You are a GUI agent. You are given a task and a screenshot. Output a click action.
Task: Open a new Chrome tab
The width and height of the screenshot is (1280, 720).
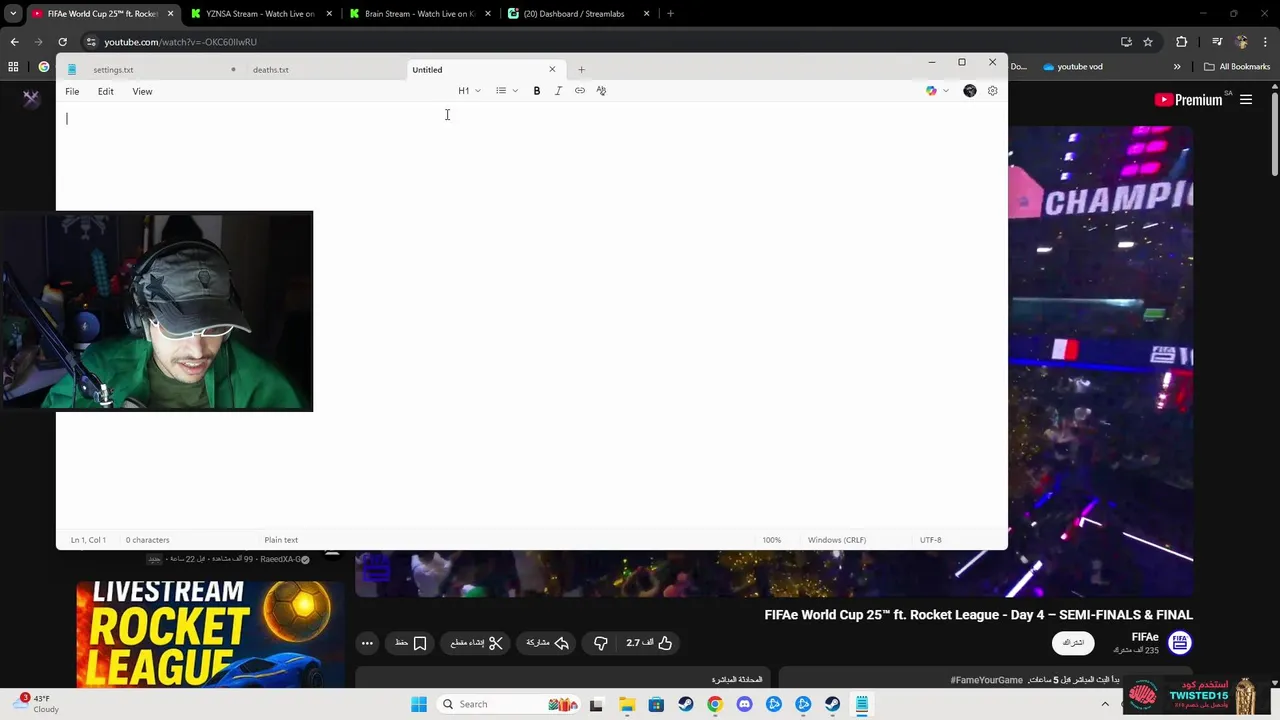(670, 14)
